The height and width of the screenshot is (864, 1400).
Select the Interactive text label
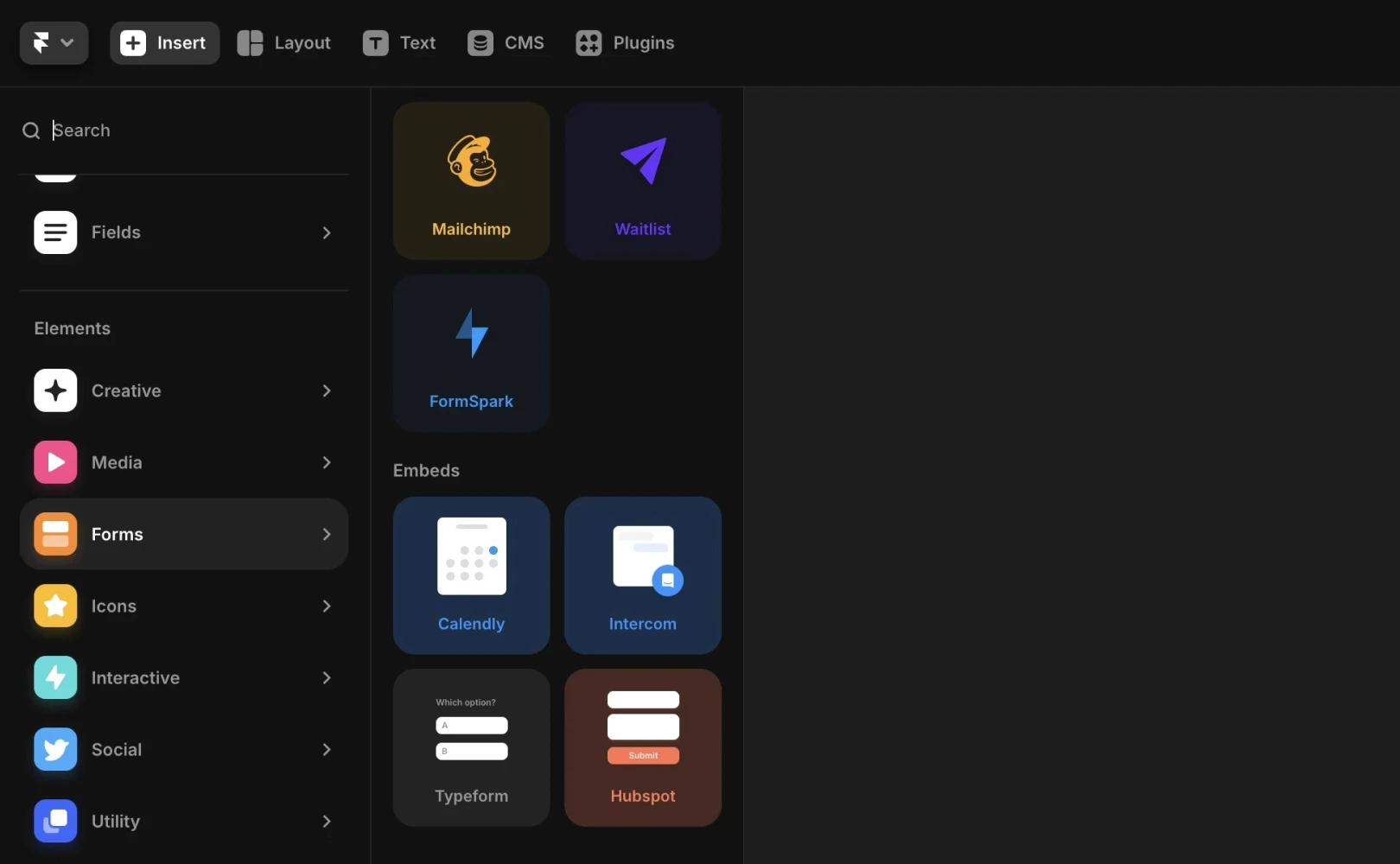coord(136,677)
